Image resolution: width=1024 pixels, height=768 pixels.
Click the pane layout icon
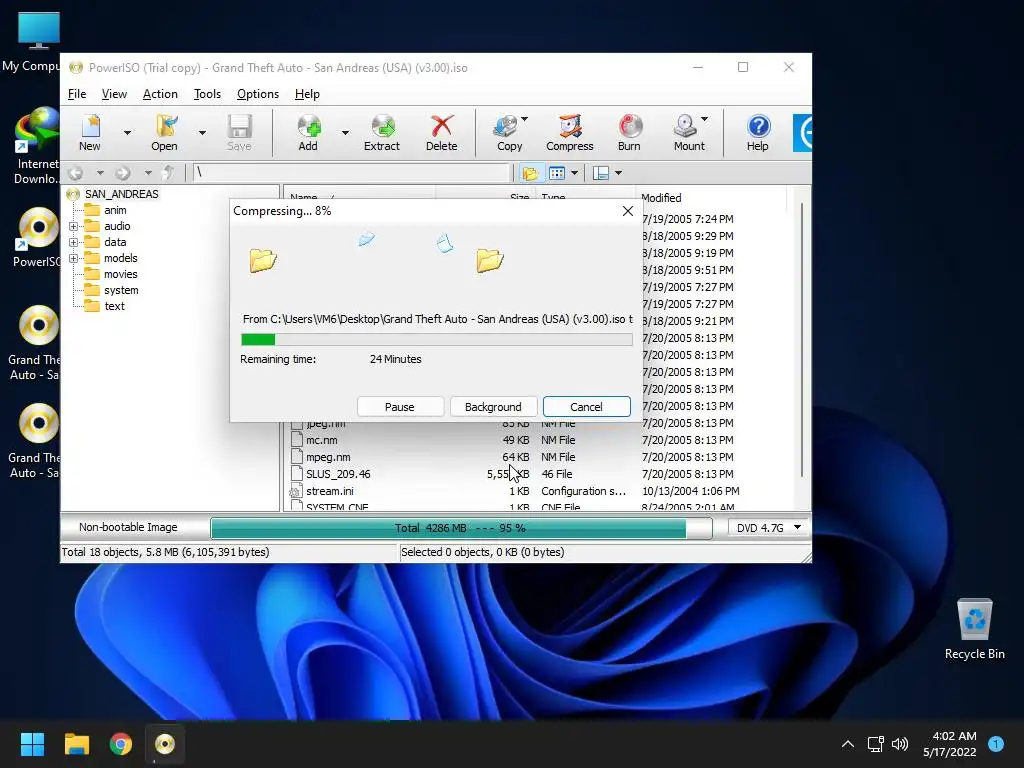(601, 173)
